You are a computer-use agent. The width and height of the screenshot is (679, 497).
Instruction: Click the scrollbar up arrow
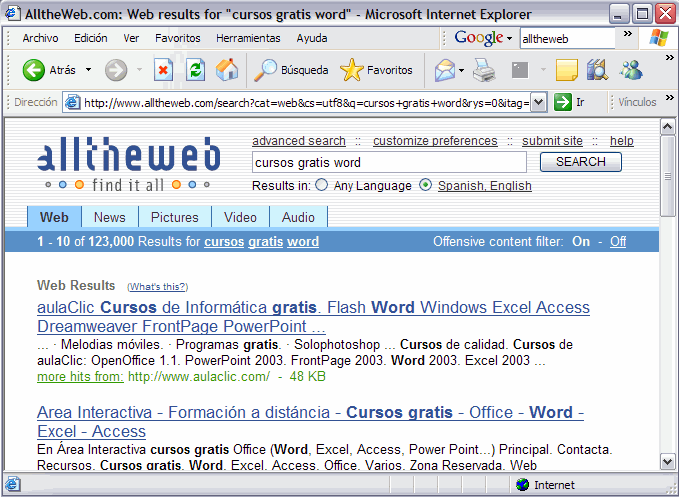667,127
